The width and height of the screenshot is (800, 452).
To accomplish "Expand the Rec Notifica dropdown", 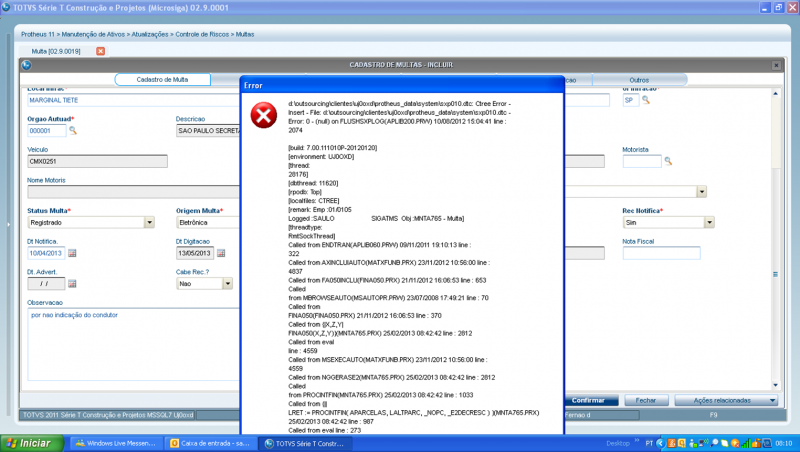I will (709, 222).
